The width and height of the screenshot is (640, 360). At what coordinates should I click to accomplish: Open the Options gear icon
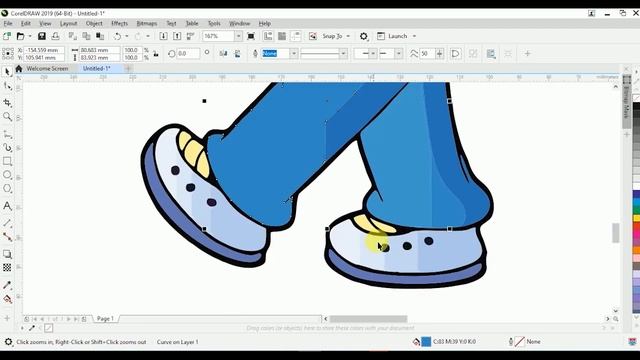point(364,36)
